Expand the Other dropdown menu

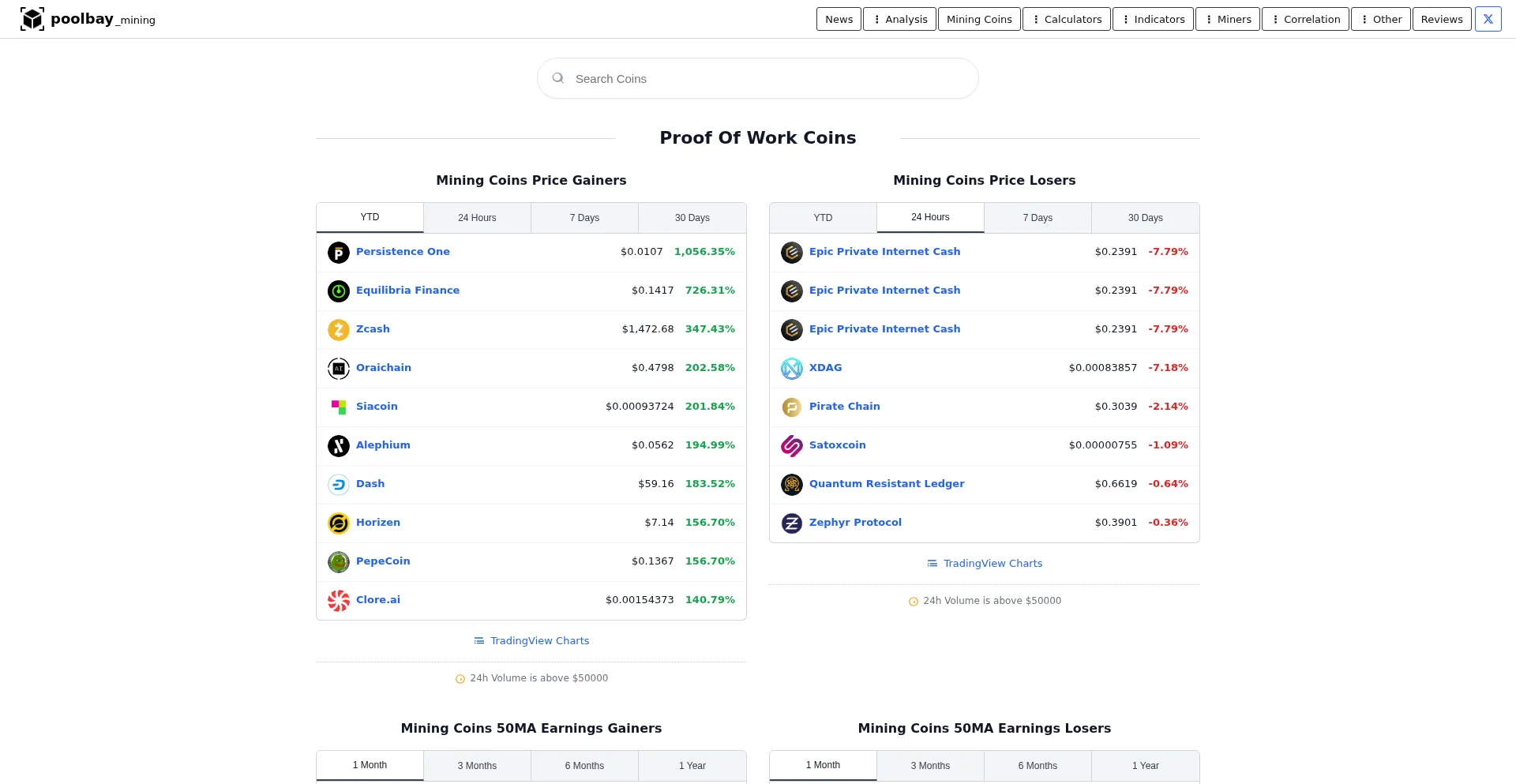click(1382, 19)
